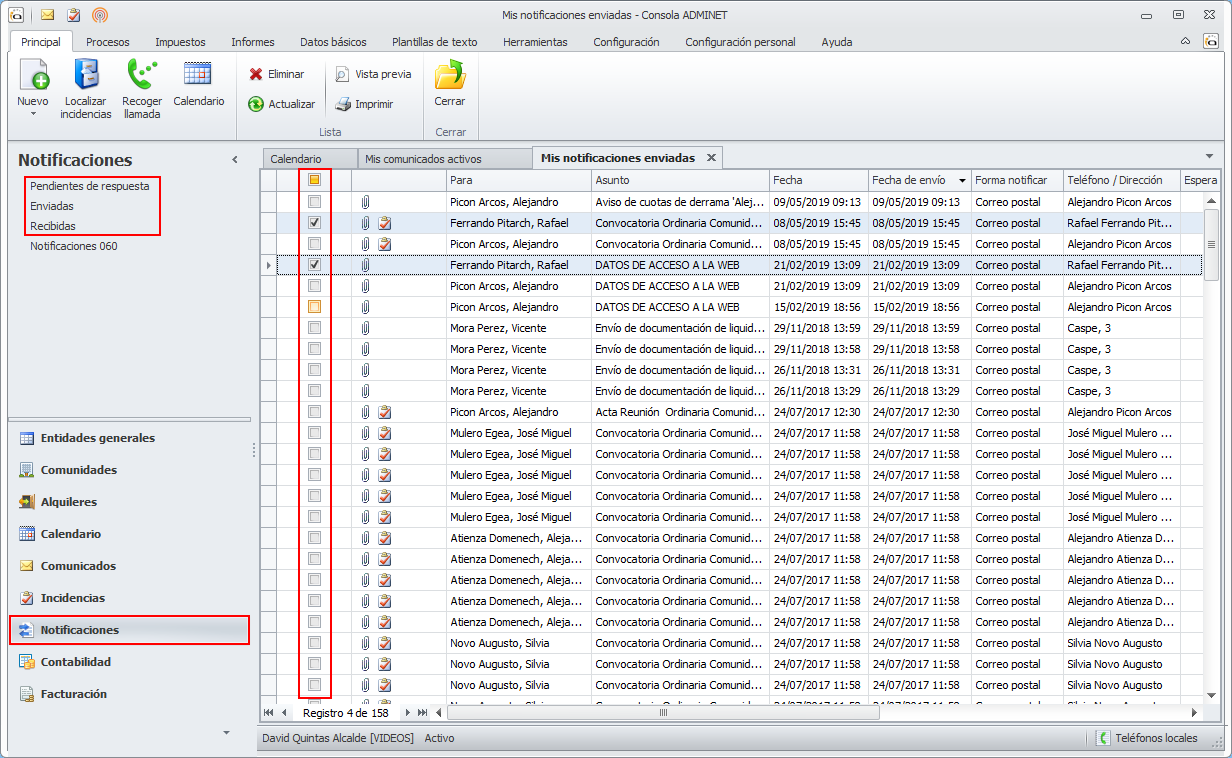The height and width of the screenshot is (758, 1232).
Task: Click the Cerrar folder icon
Action: [x=450, y=76]
